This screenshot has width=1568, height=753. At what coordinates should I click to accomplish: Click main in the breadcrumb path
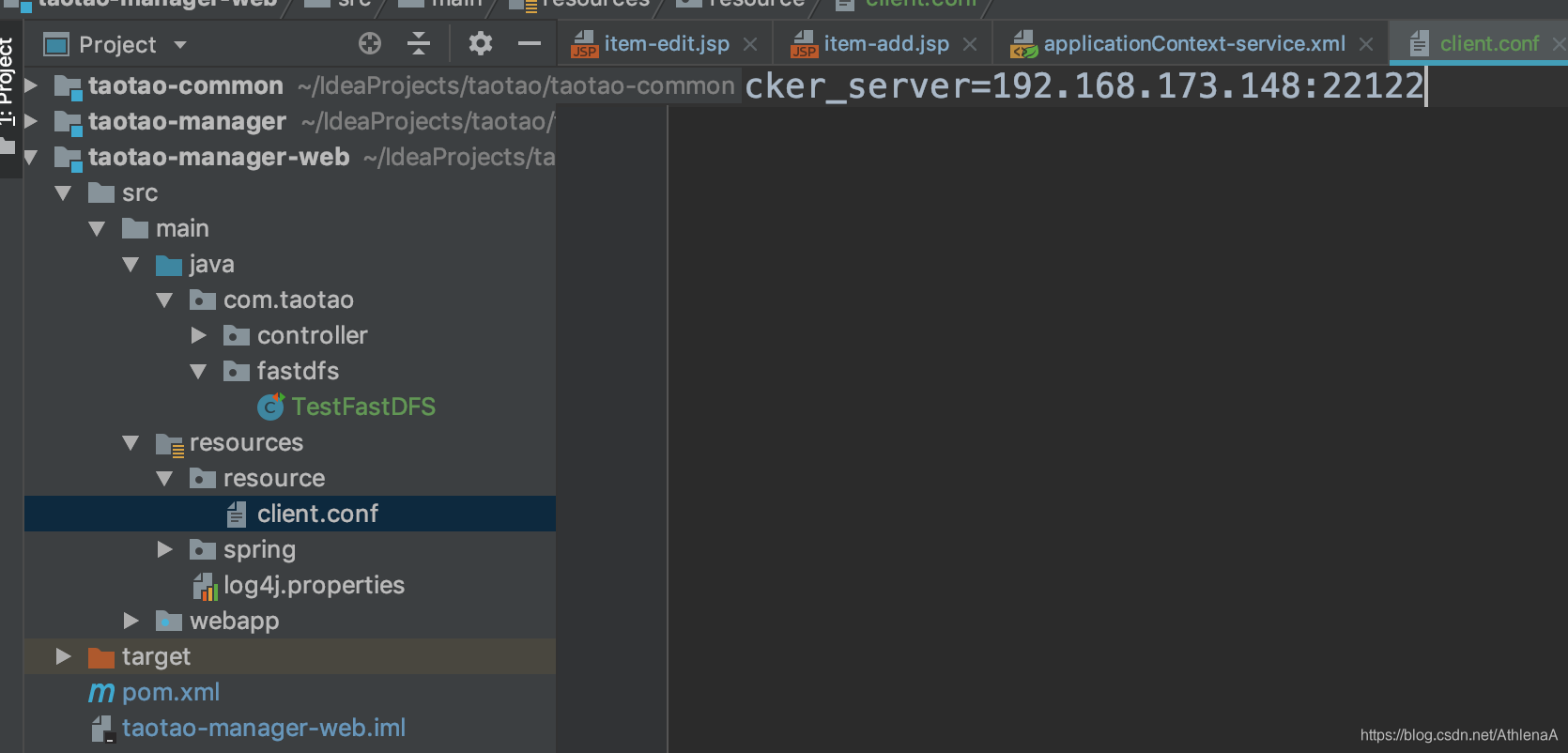456,4
